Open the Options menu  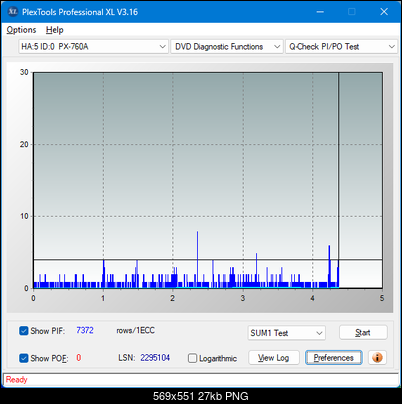tap(21, 30)
